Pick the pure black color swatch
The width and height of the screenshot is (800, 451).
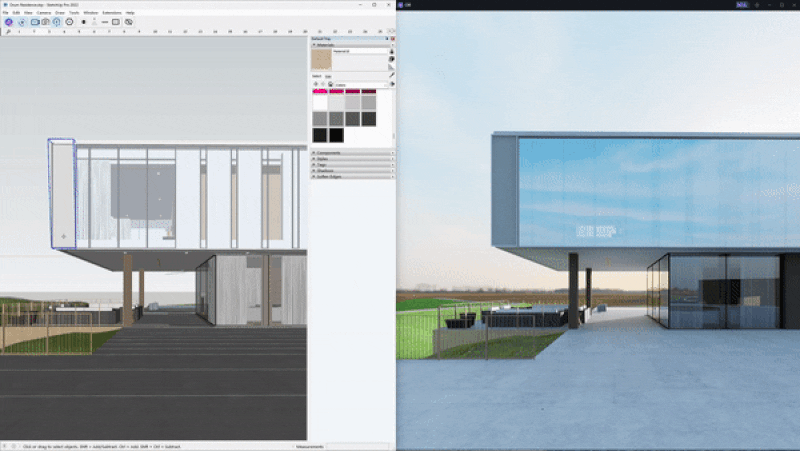(336, 135)
